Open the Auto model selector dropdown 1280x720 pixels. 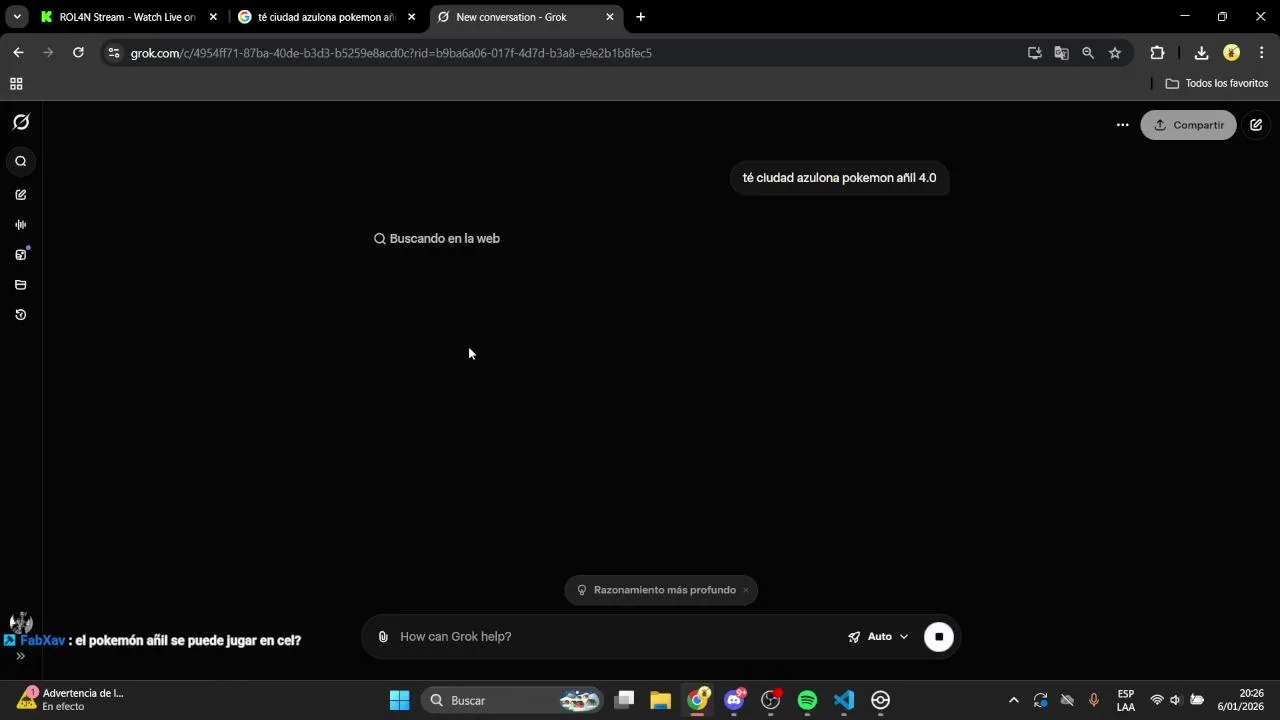(879, 637)
